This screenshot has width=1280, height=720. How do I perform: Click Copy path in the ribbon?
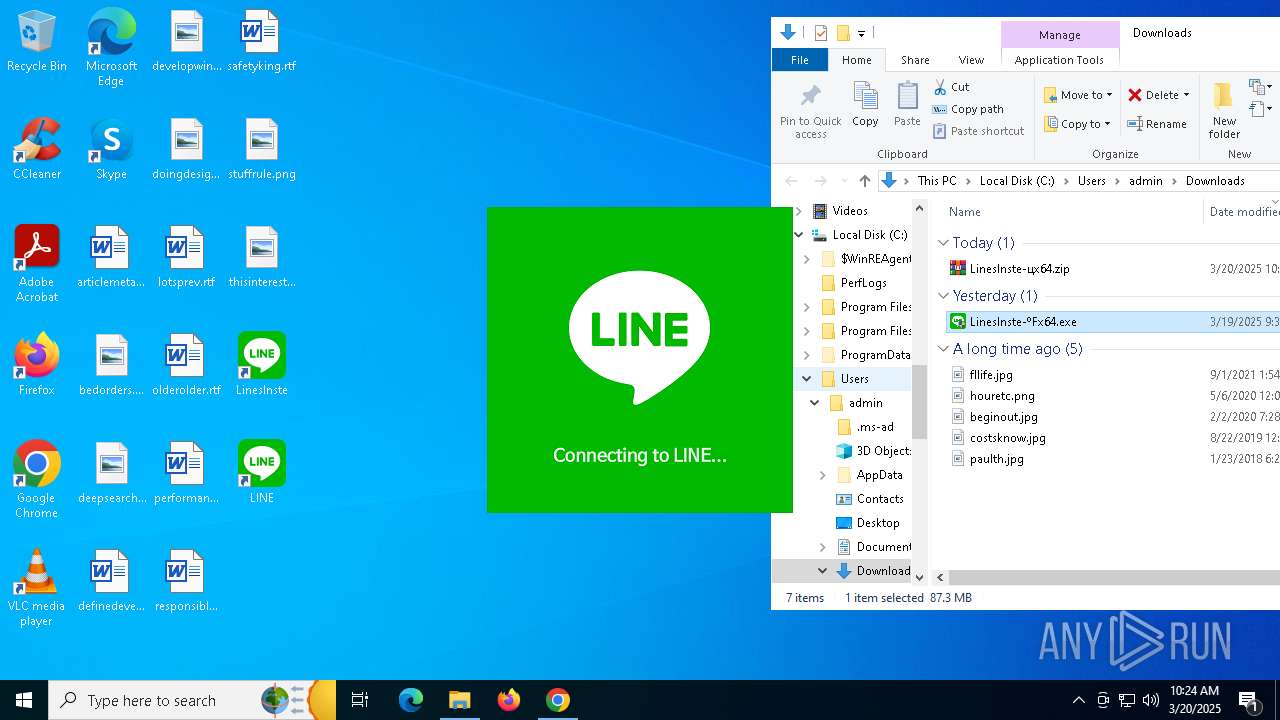[968, 109]
